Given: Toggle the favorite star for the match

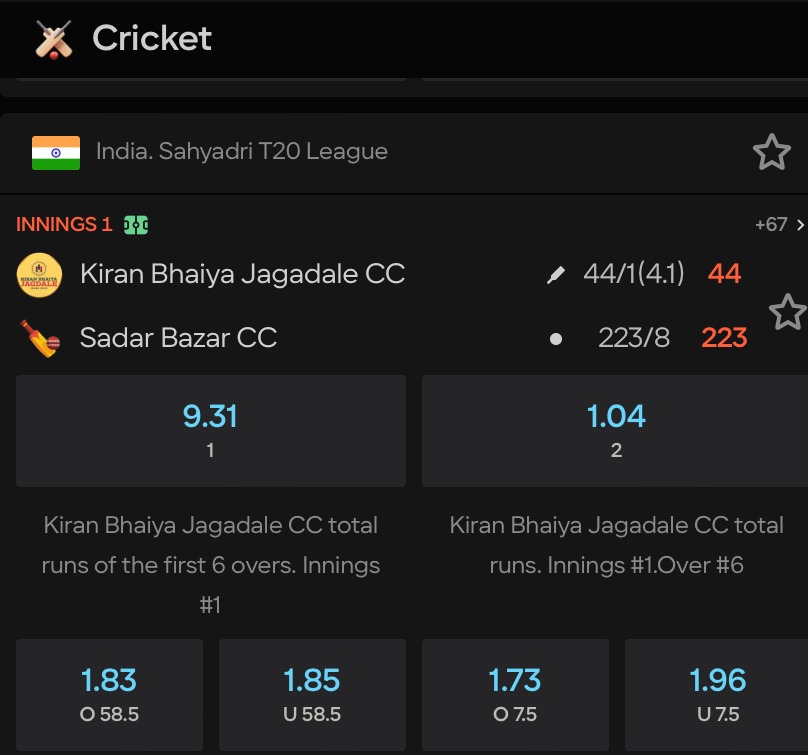Looking at the screenshot, I should [789, 312].
